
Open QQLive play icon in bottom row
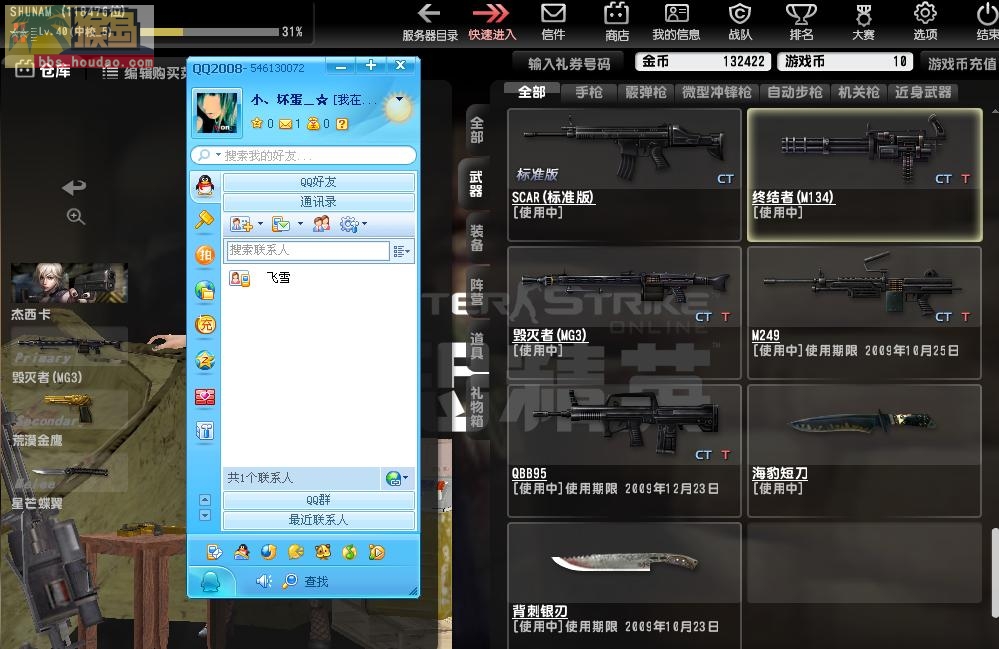click(377, 552)
